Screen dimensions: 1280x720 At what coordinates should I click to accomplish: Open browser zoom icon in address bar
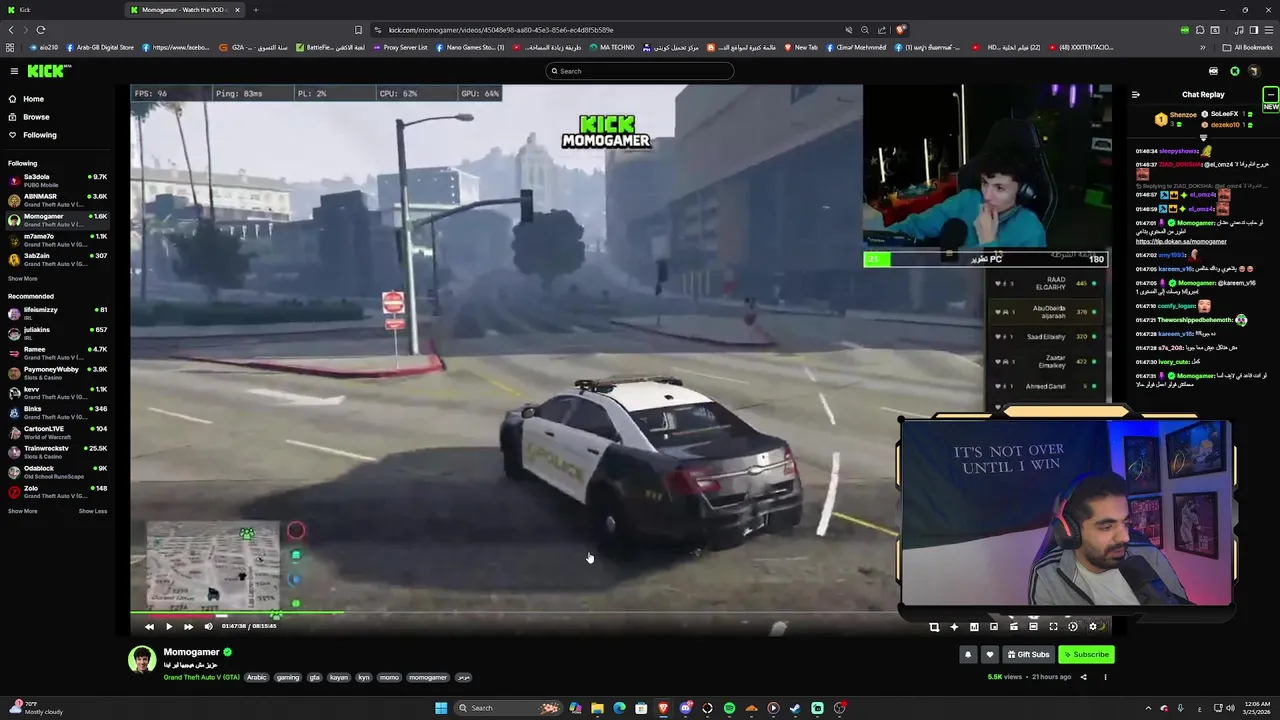[x=865, y=30]
